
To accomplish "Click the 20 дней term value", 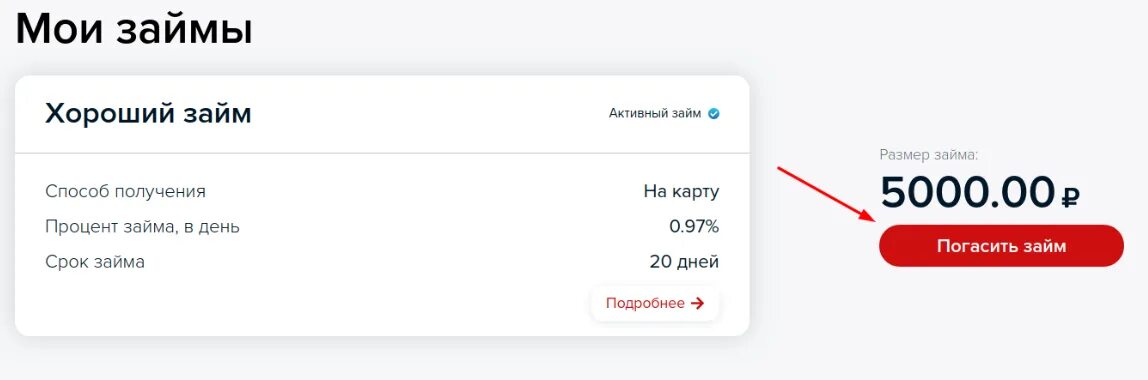I will pos(684,261).
